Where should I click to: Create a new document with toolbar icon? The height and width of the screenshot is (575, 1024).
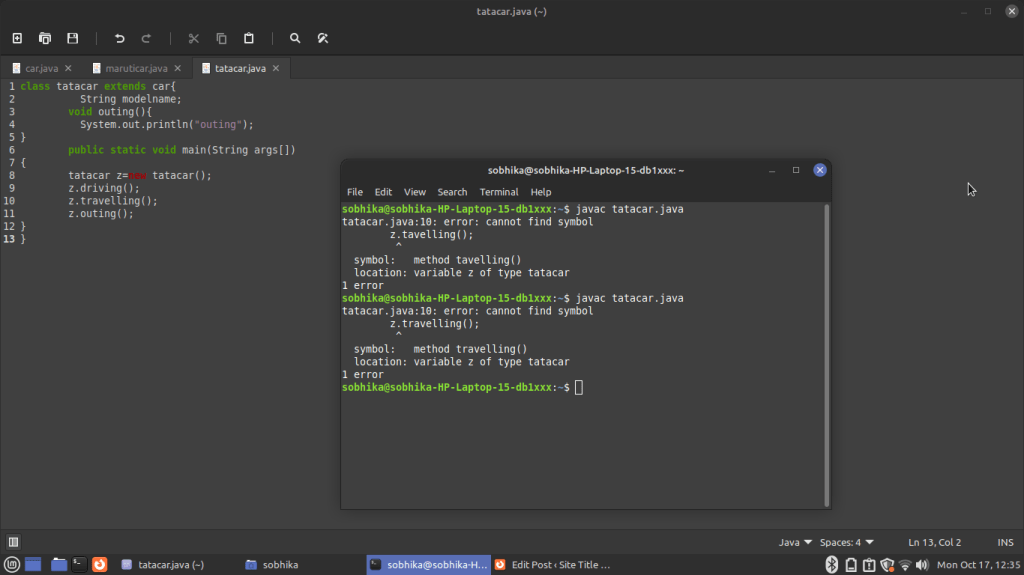click(x=17, y=38)
